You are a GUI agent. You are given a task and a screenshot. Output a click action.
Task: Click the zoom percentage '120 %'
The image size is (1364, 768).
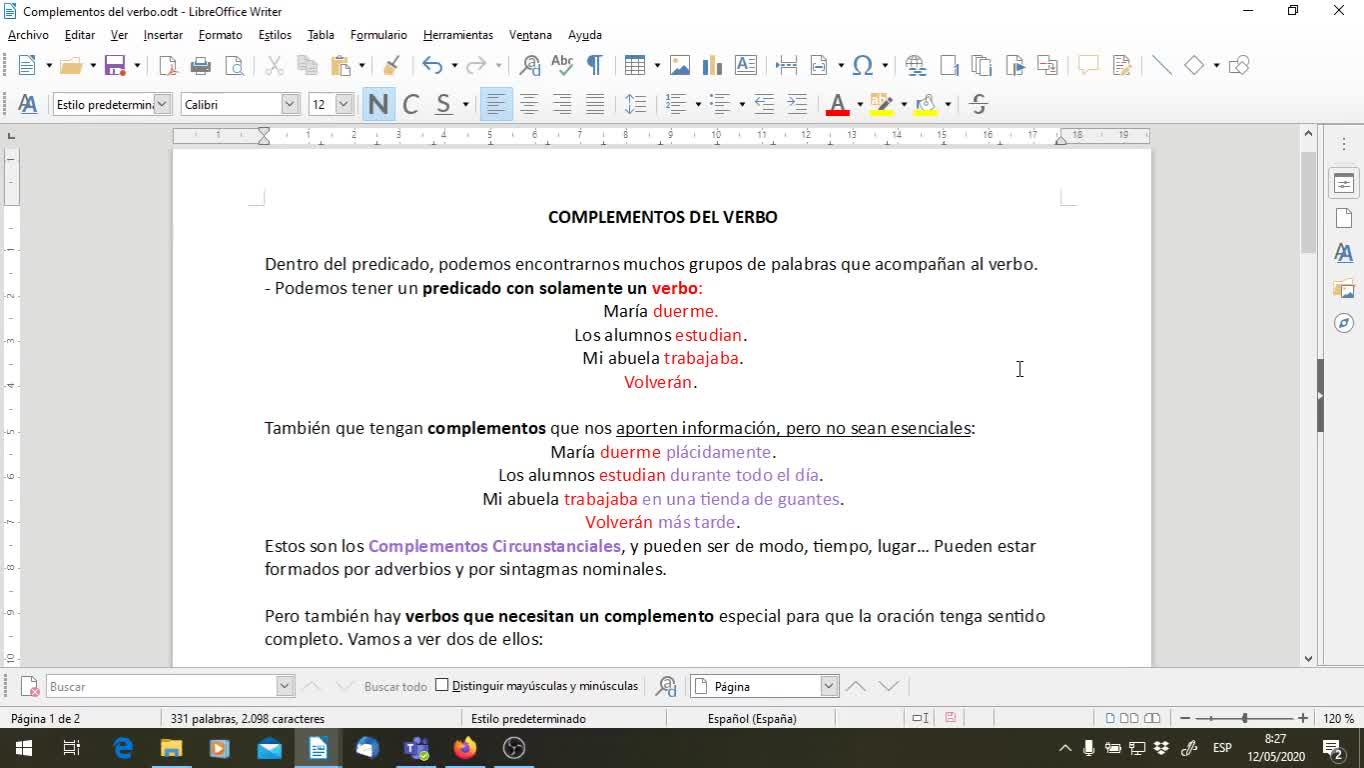tap(1338, 718)
